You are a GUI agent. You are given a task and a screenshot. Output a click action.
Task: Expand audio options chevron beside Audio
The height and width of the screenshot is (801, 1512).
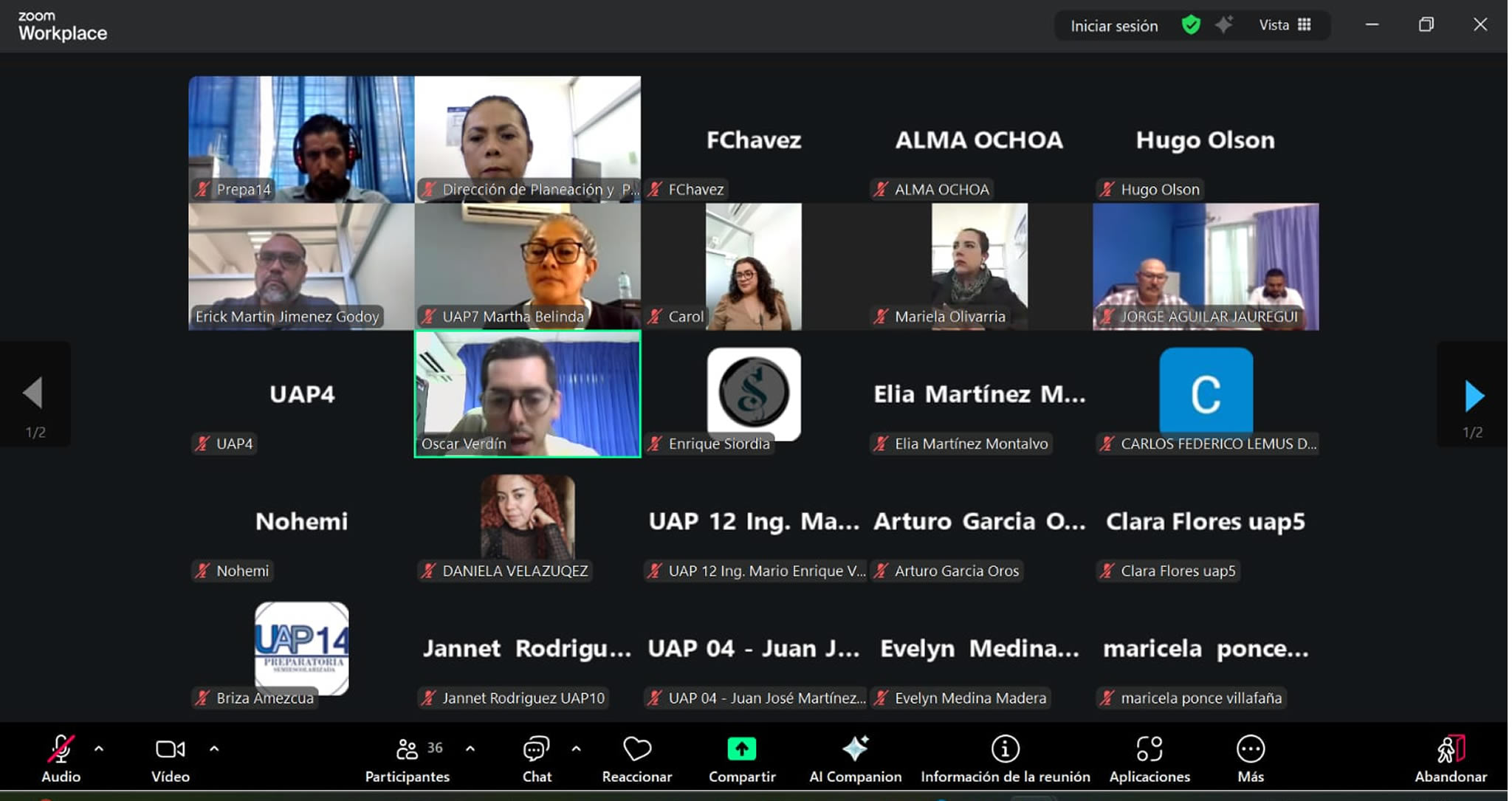(x=99, y=749)
